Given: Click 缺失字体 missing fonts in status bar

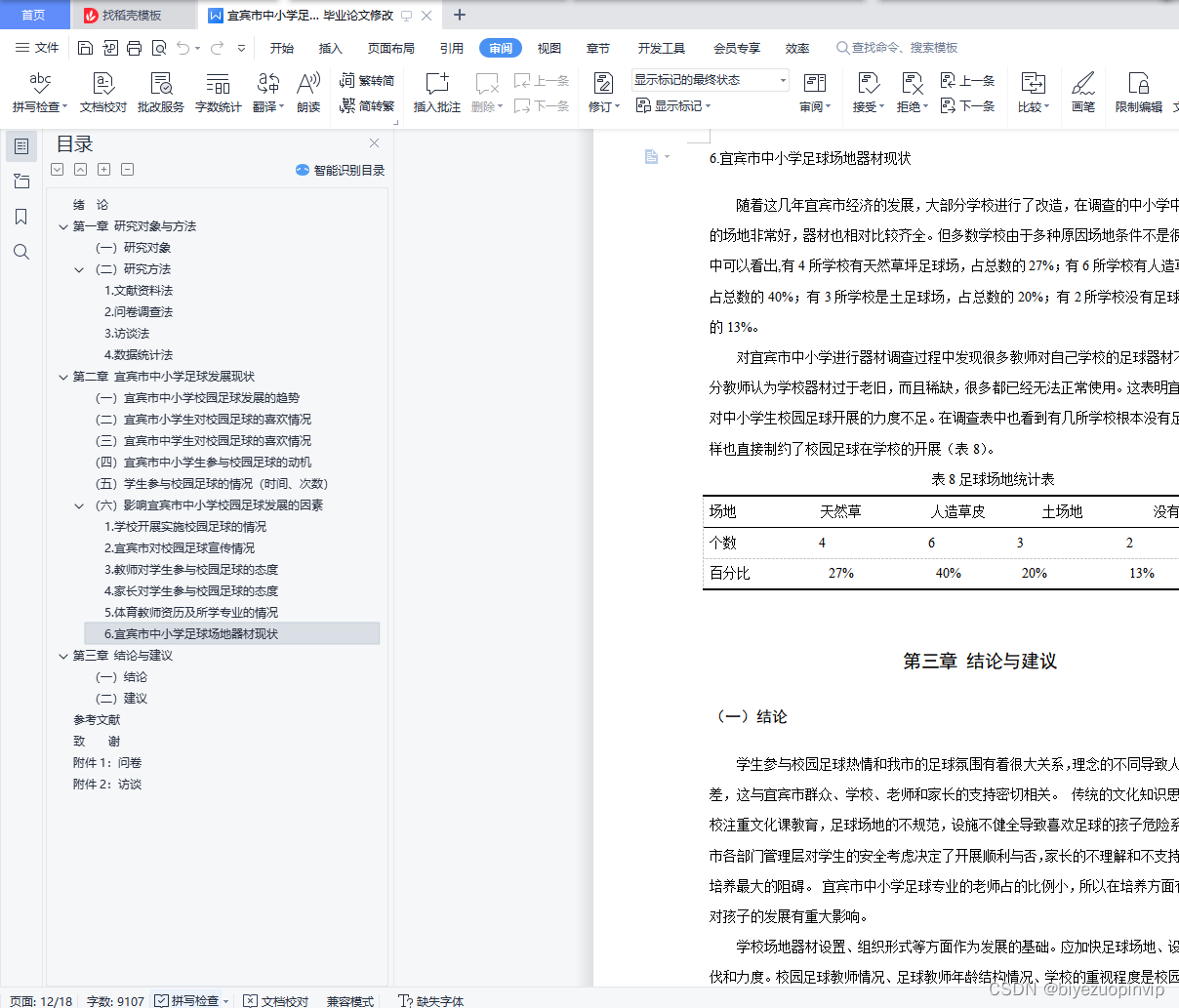Looking at the screenshot, I should coord(430,1000).
